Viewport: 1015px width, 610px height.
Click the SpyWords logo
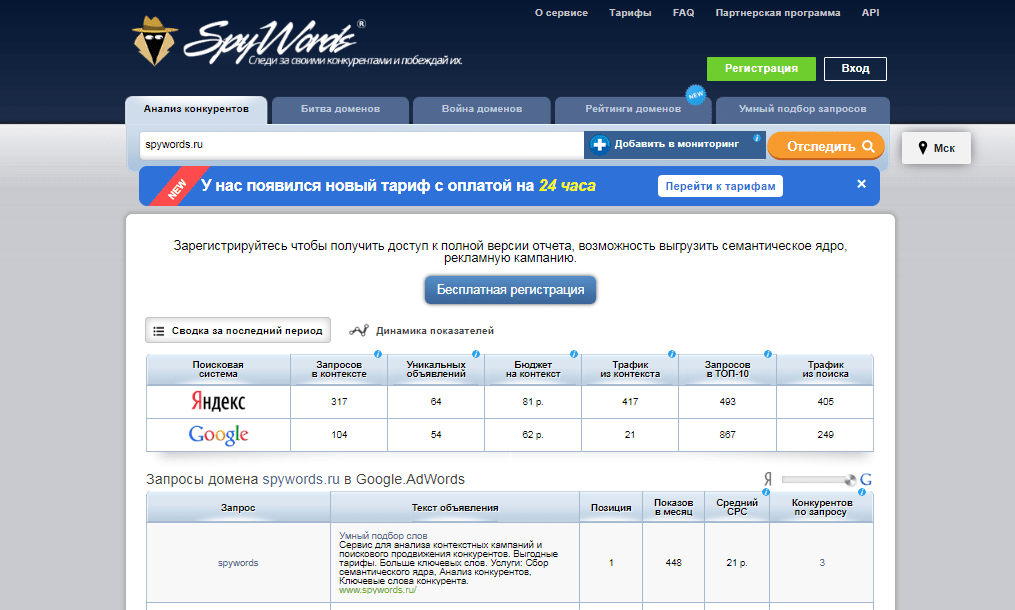pyautogui.click(x=296, y=41)
